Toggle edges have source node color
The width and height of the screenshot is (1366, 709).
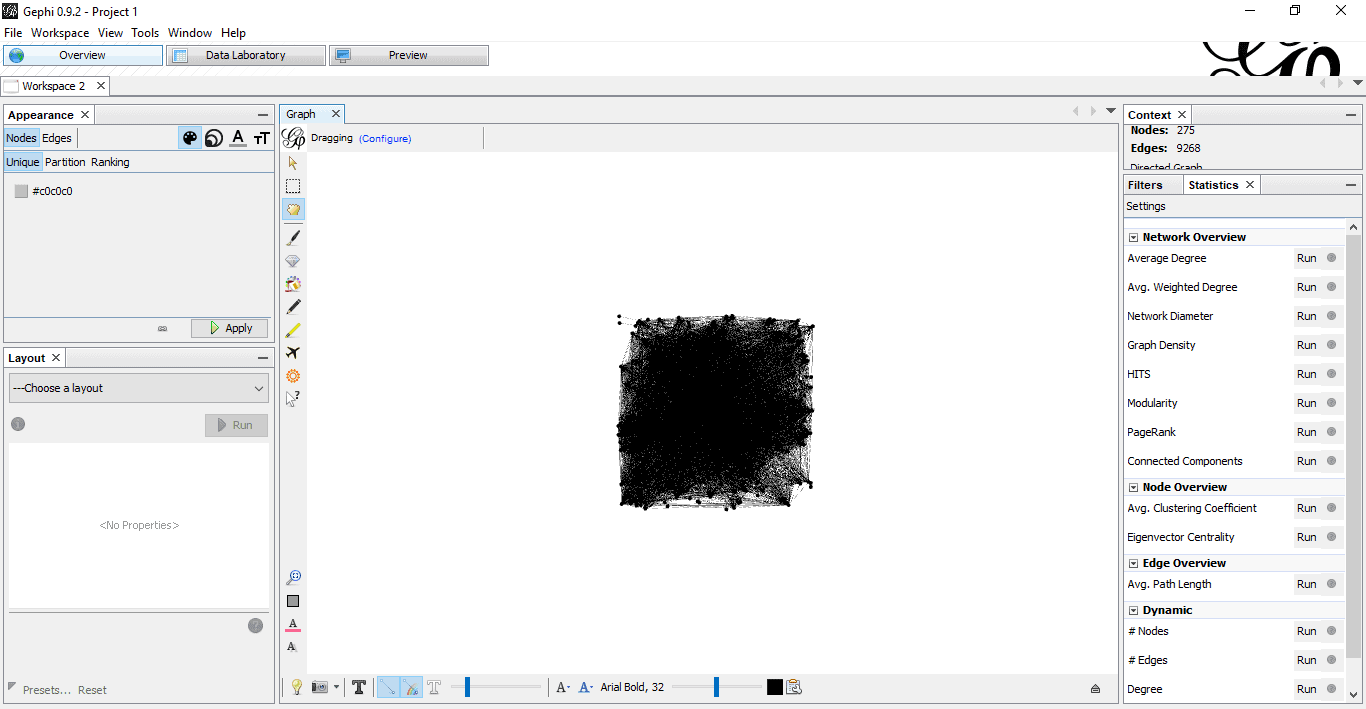[411, 687]
